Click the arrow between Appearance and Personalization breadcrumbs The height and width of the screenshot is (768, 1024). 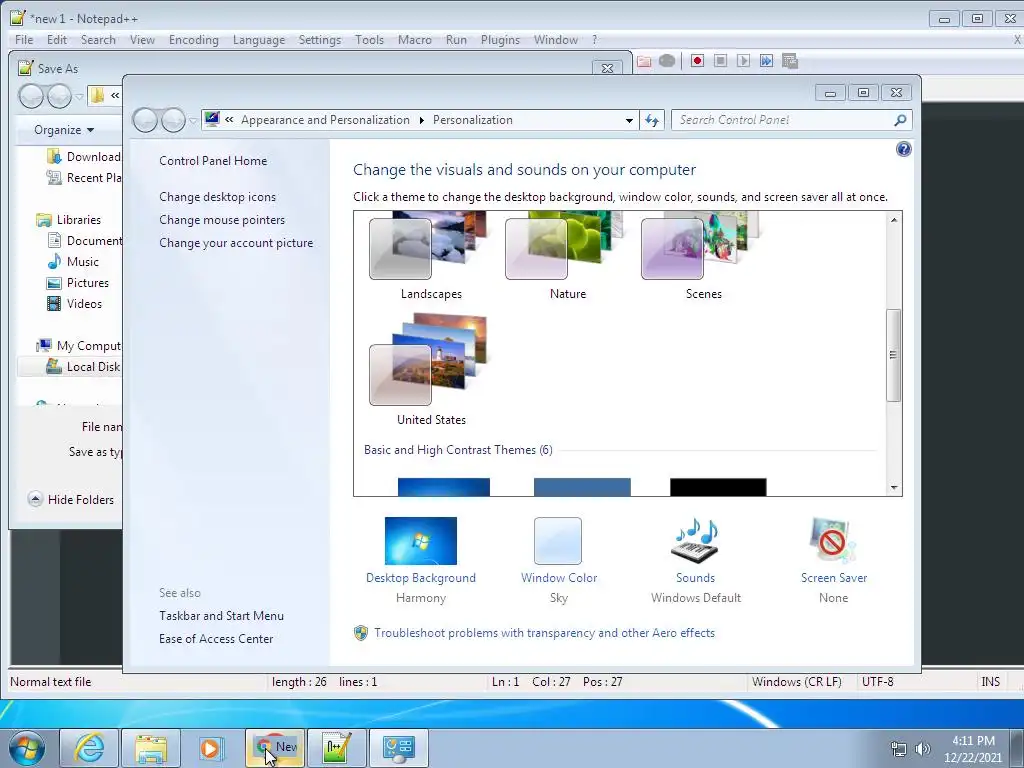point(421,120)
